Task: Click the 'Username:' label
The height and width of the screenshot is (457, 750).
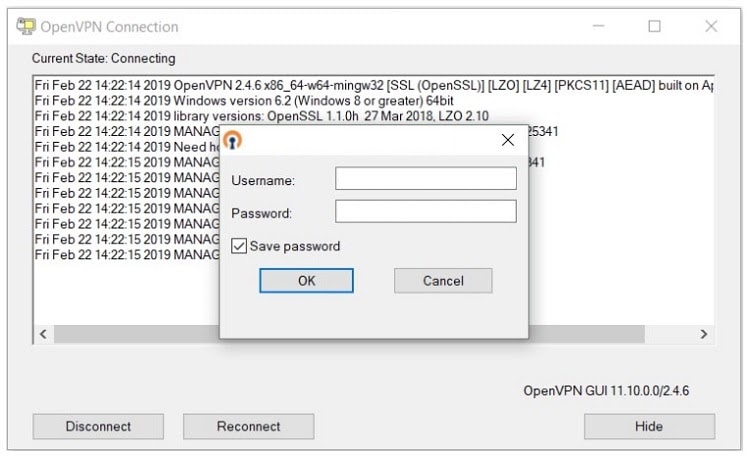Action: 263,180
